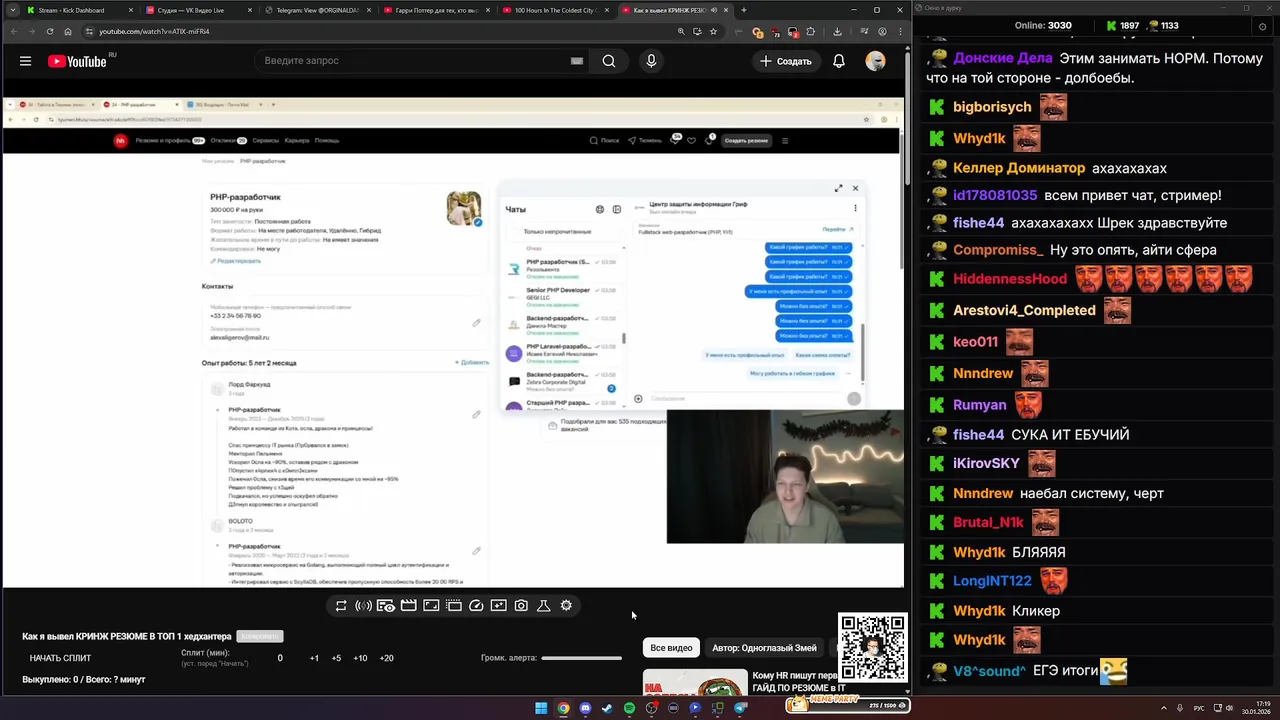Image resolution: width=1280 pixels, height=720 pixels.
Task: Go to the YouTube home logo
Action: coord(76,61)
